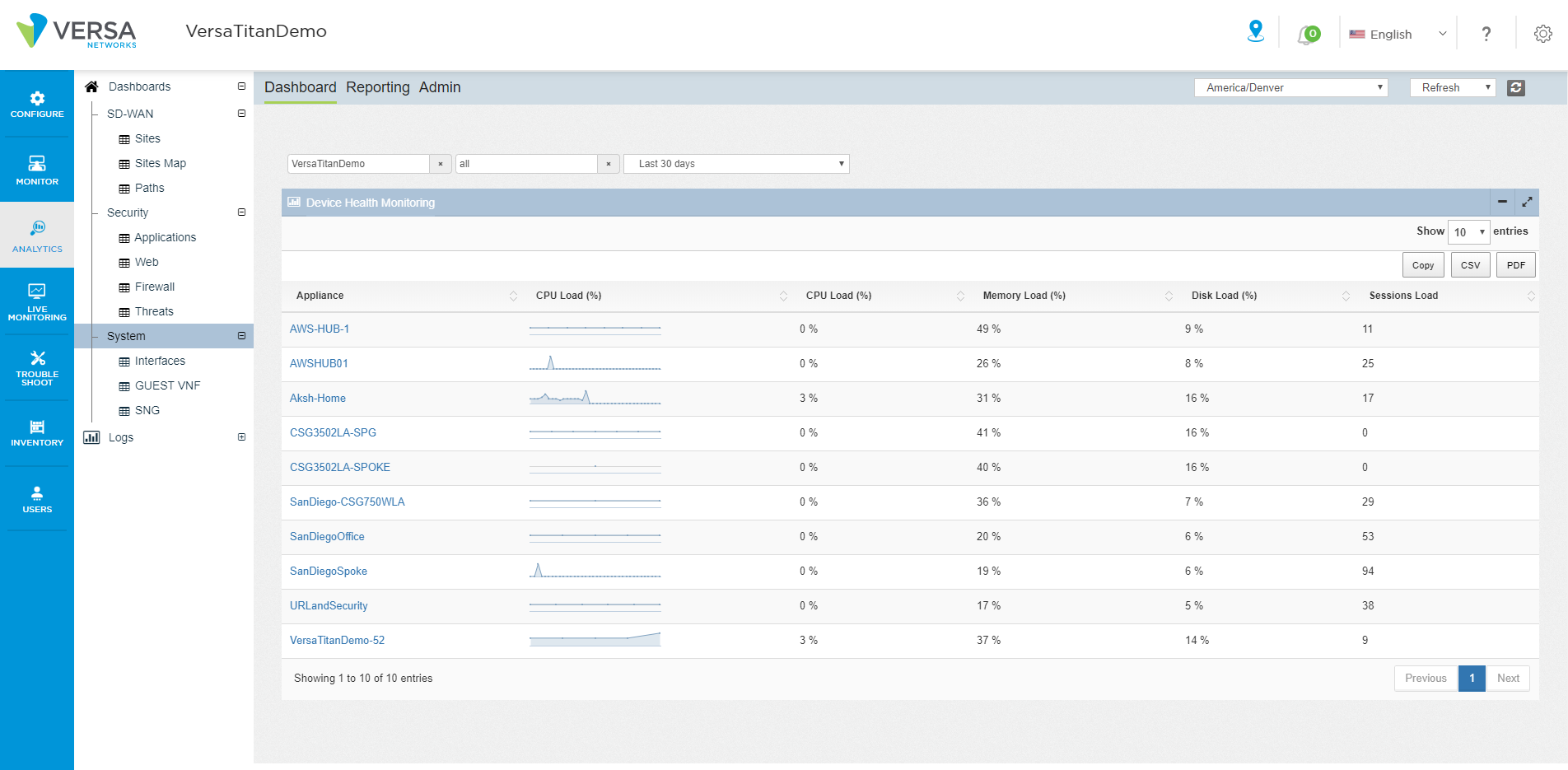Open the Monitor section in sidebar
1568x770 pixels.
pyautogui.click(x=37, y=170)
